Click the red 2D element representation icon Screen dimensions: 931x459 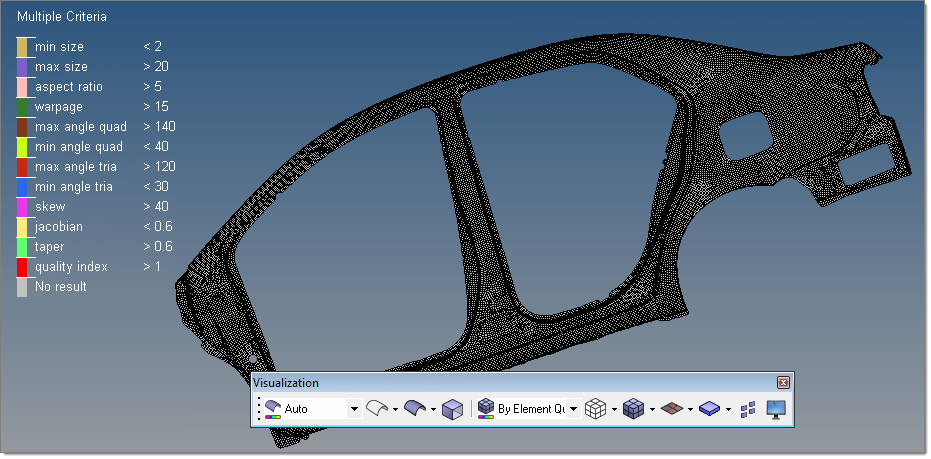671,409
